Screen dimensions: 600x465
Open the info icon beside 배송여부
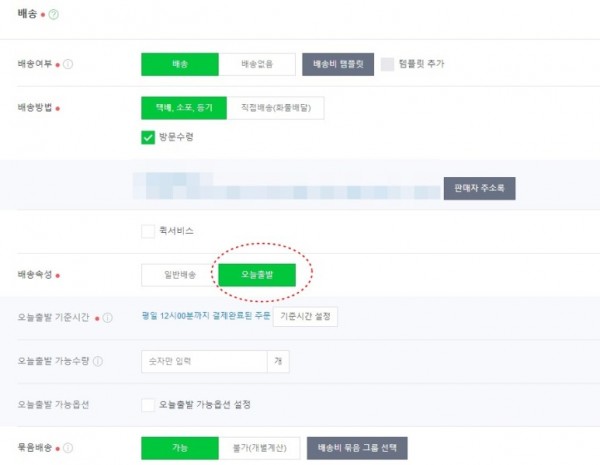click(68, 64)
